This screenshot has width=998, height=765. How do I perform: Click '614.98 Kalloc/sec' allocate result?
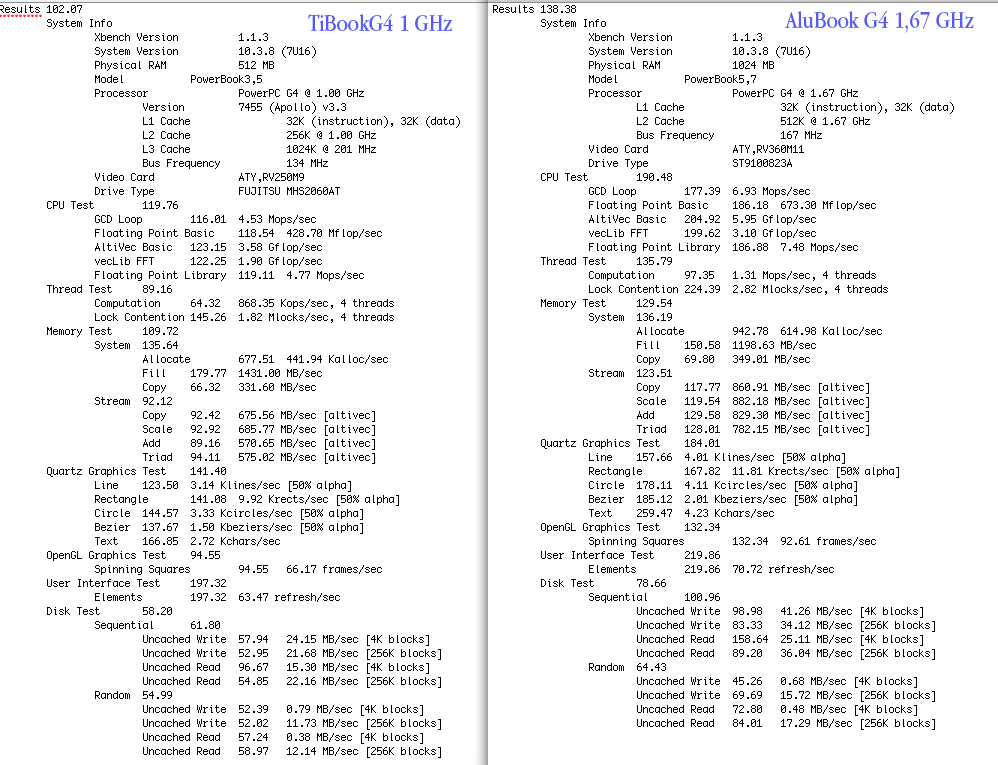[831, 332]
